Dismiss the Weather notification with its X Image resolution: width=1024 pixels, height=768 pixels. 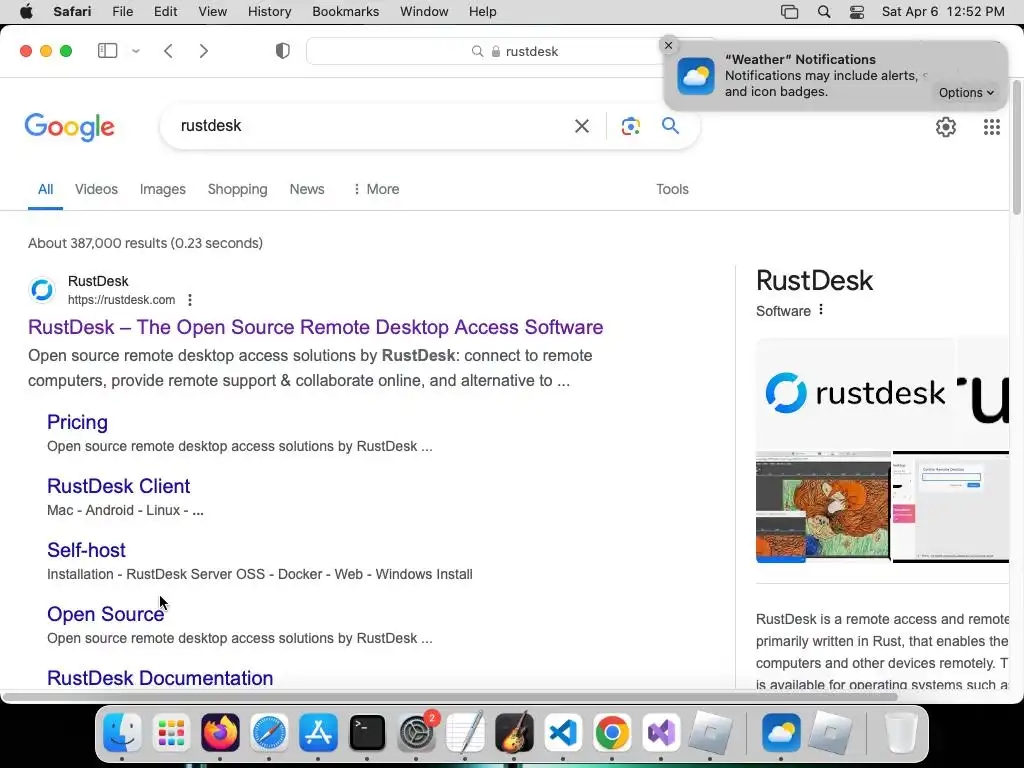[668, 45]
